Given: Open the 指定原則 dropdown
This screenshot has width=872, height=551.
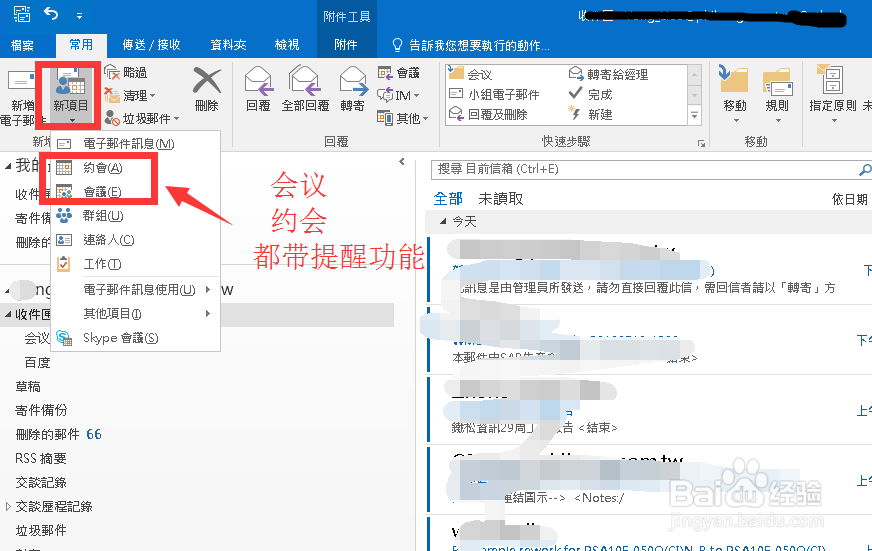Looking at the screenshot, I should coord(833,96).
